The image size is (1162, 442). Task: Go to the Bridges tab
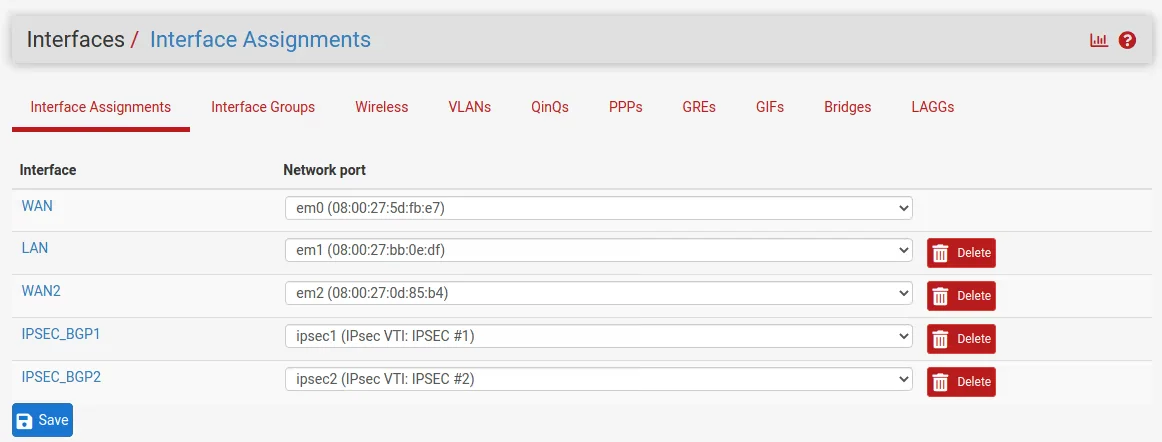pos(847,107)
